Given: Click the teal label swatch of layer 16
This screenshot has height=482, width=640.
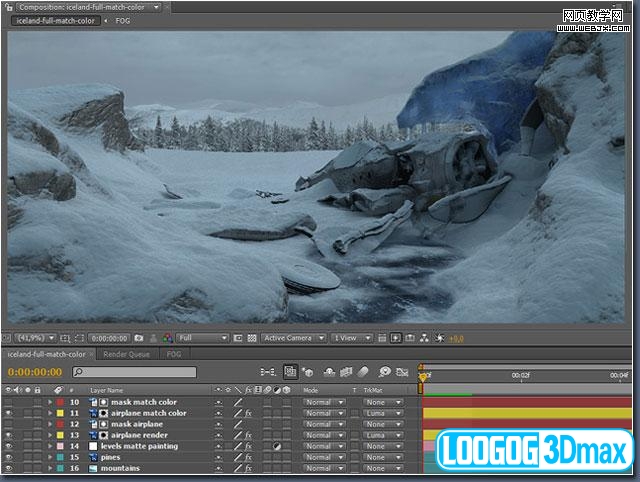Looking at the screenshot, I should click(60, 468).
